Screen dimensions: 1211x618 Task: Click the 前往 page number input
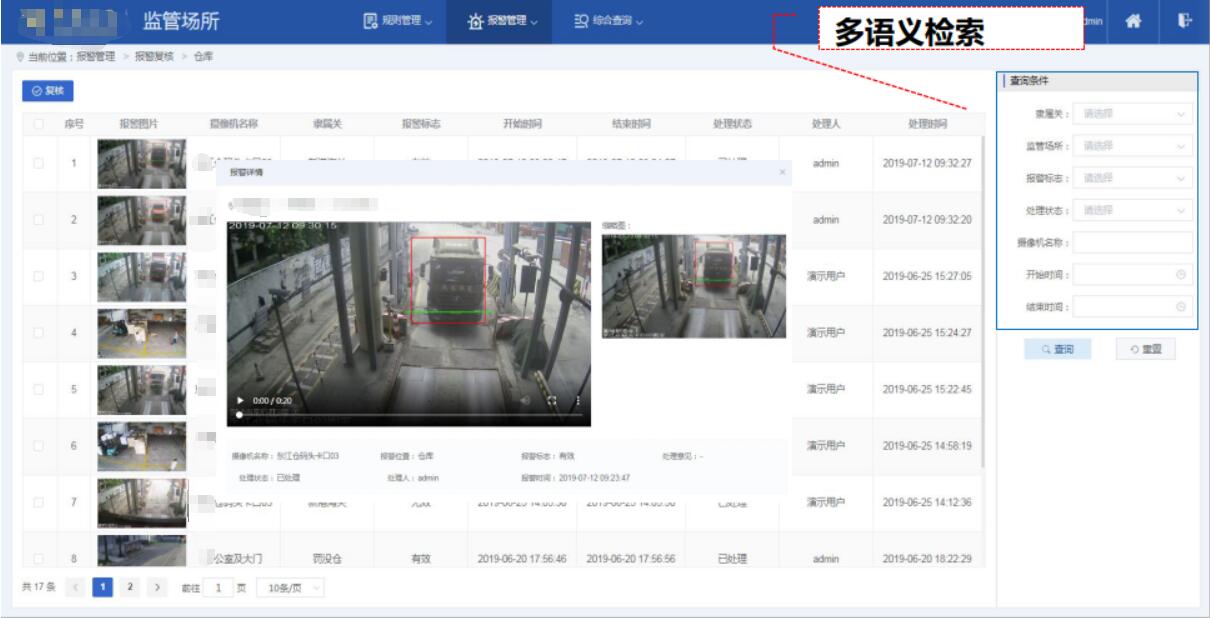[218, 588]
